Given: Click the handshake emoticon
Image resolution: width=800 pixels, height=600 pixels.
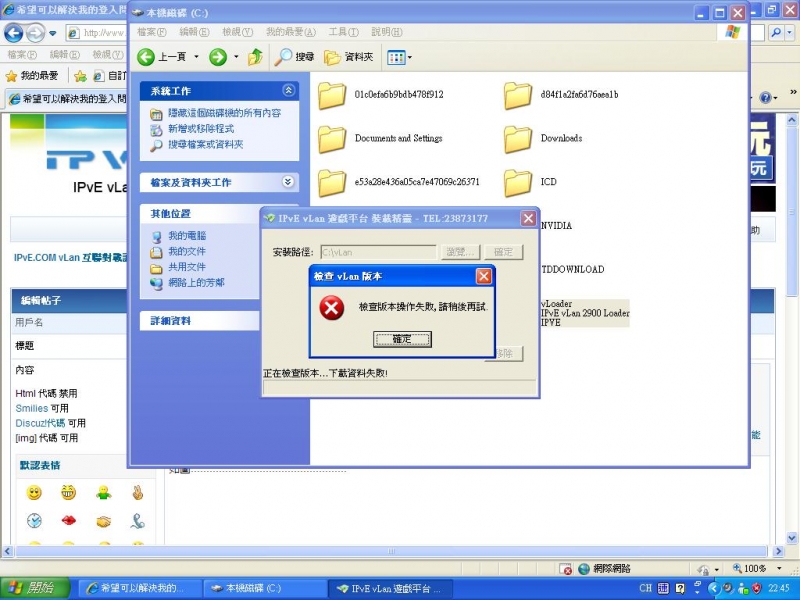Looking at the screenshot, I should [104, 521].
